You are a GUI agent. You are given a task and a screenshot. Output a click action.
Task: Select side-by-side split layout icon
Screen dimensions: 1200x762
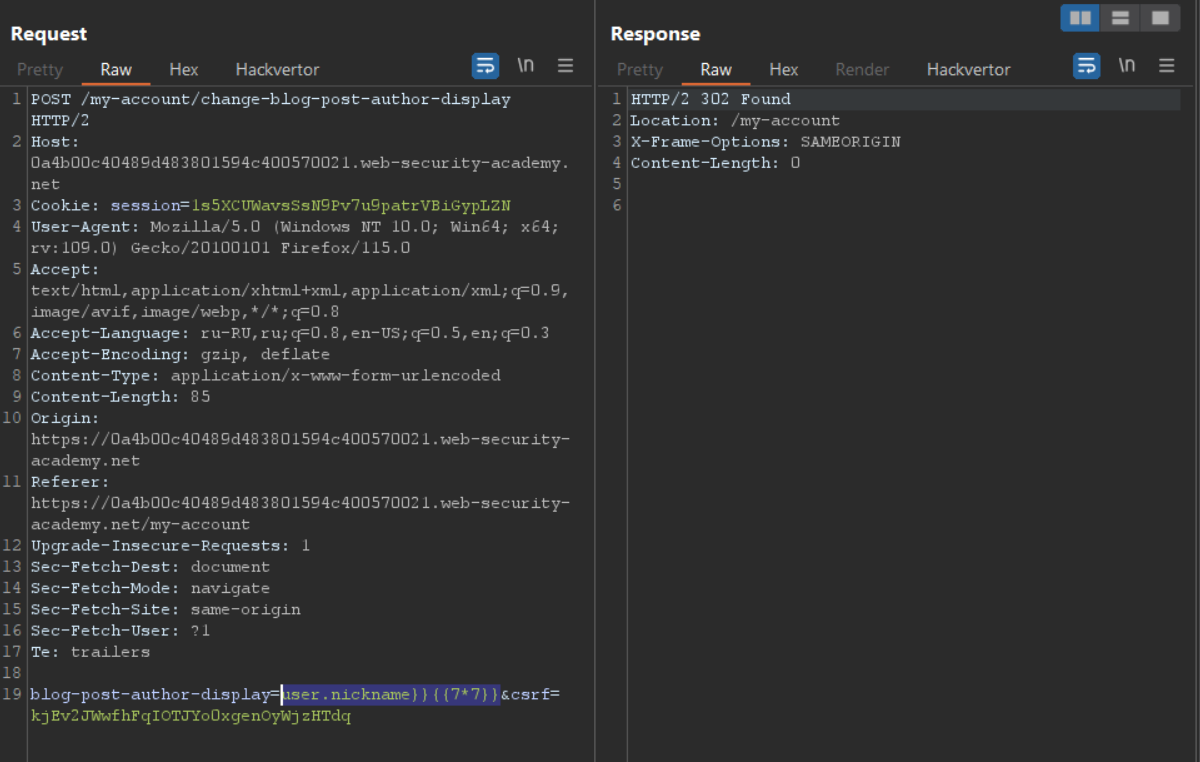(1080, 18)
